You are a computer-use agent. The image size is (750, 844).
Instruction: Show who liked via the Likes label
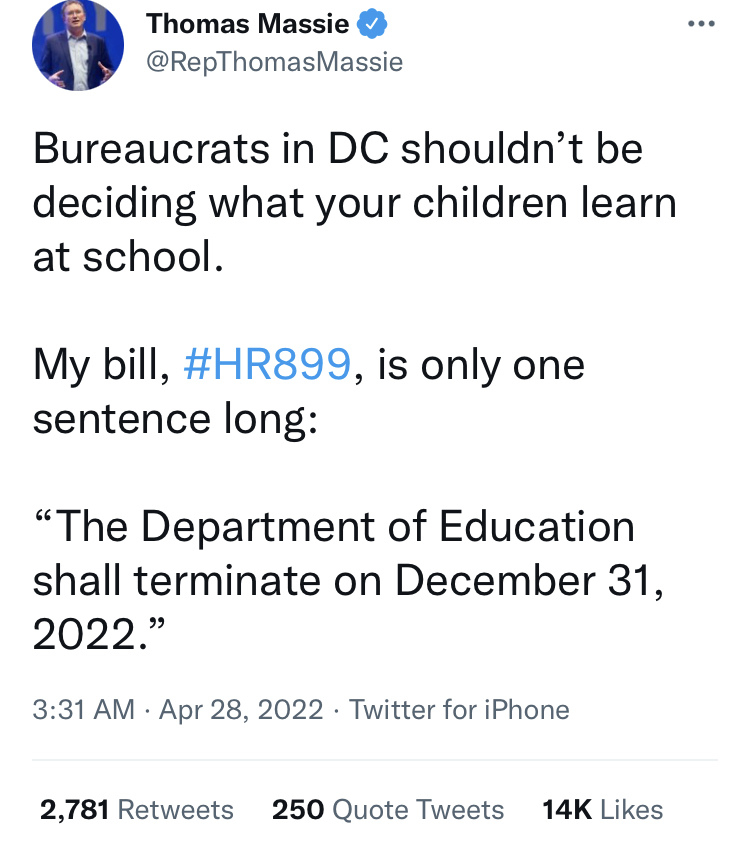(632, 809)
